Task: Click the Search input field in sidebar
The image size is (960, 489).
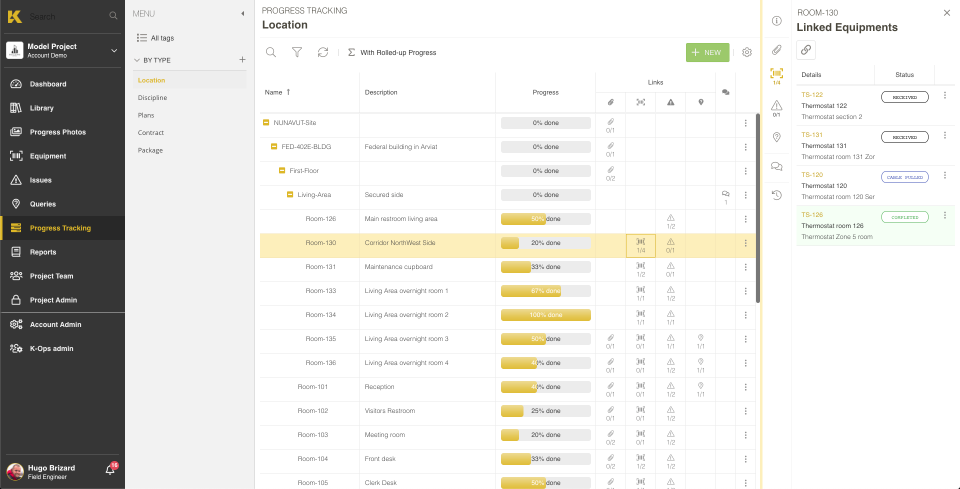Action: click(x=65, y=16)
